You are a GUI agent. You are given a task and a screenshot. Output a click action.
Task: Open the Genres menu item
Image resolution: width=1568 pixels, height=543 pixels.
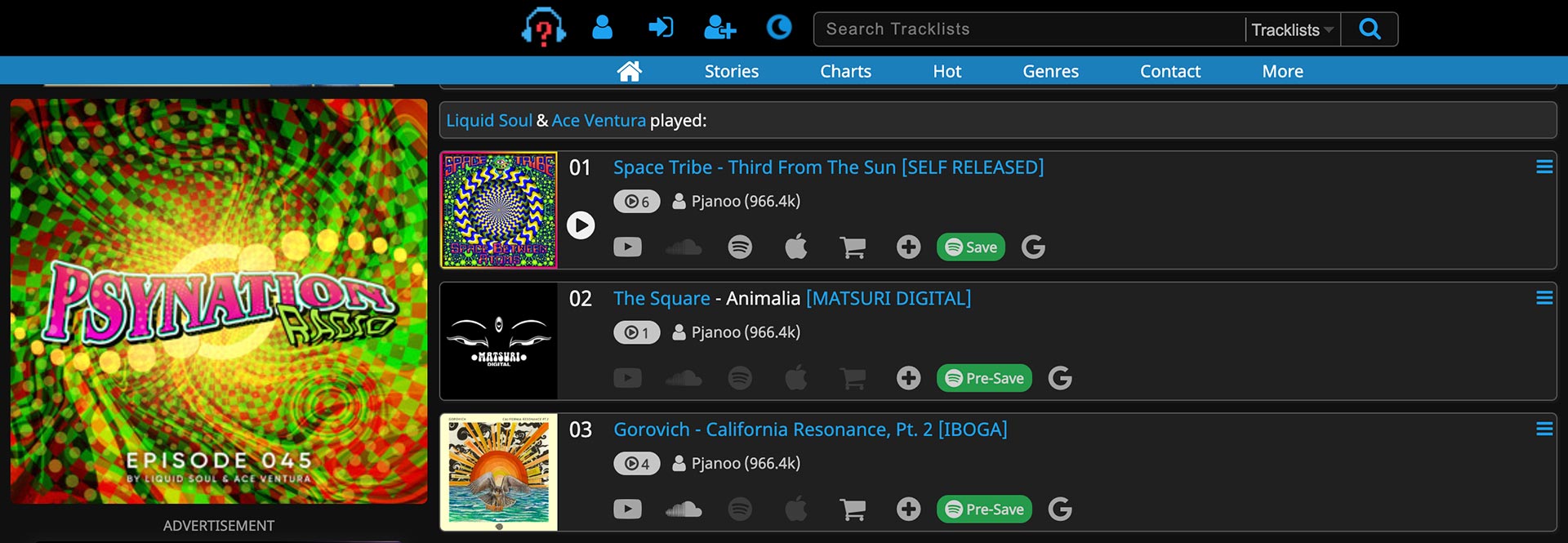click(1050, 71)
